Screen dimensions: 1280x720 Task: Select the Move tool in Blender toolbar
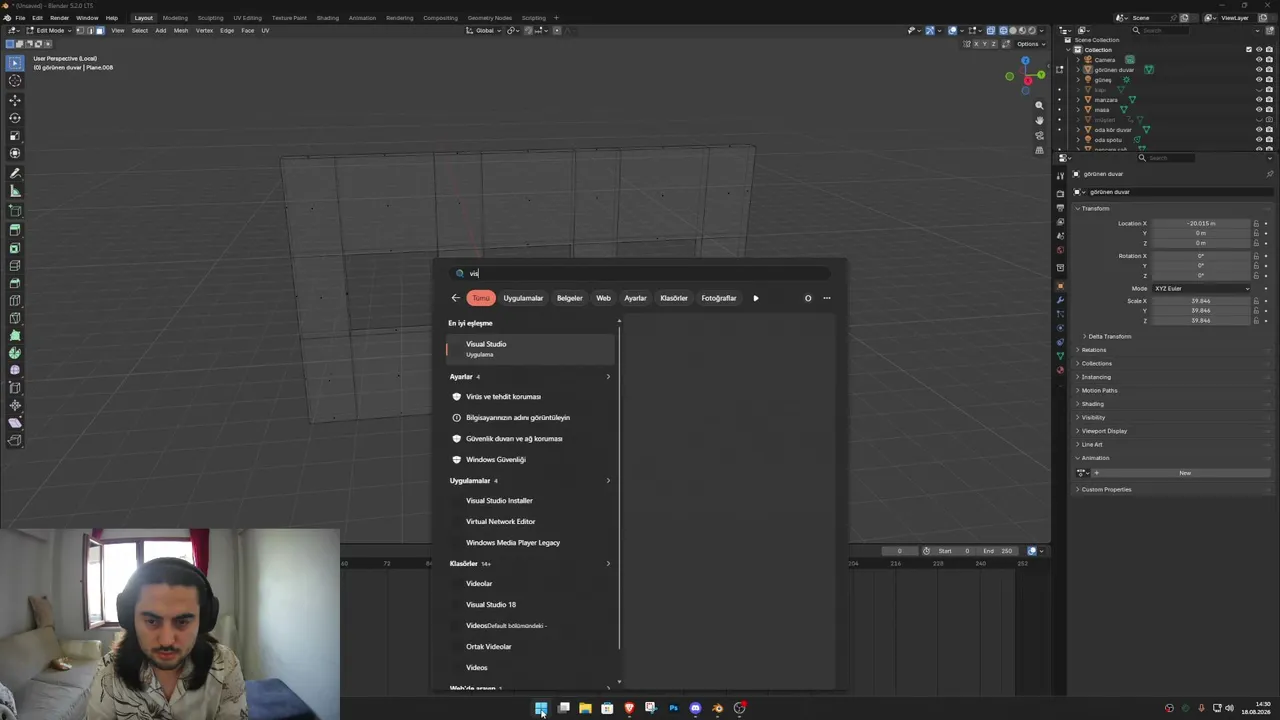[x=15, y=100]
